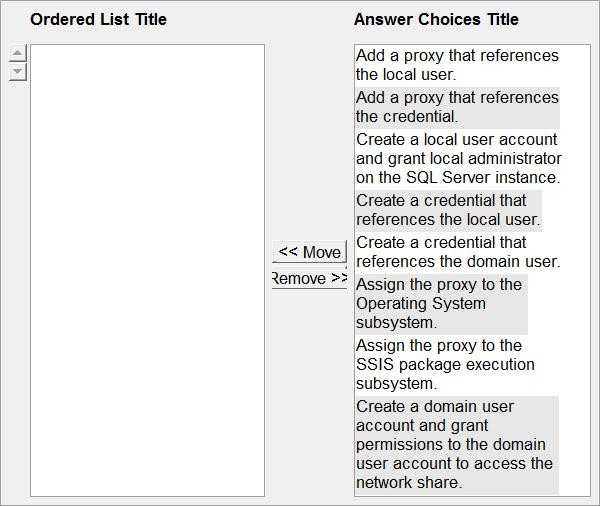This screenshot has width=600, height=506.
Task: Pick 'Create a credential that references the local user'
Action: [x=448, y=210]
